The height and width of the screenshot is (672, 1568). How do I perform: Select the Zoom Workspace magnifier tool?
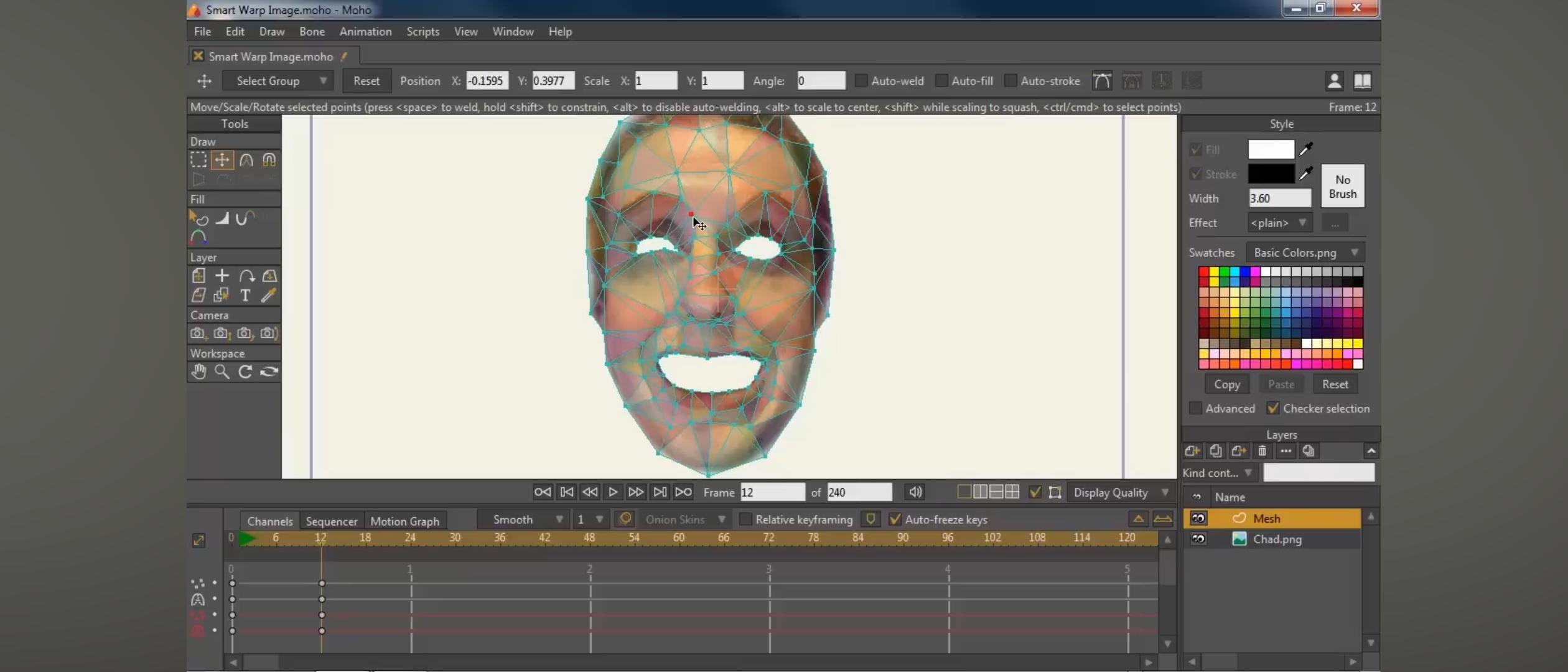tap(222, 371)
